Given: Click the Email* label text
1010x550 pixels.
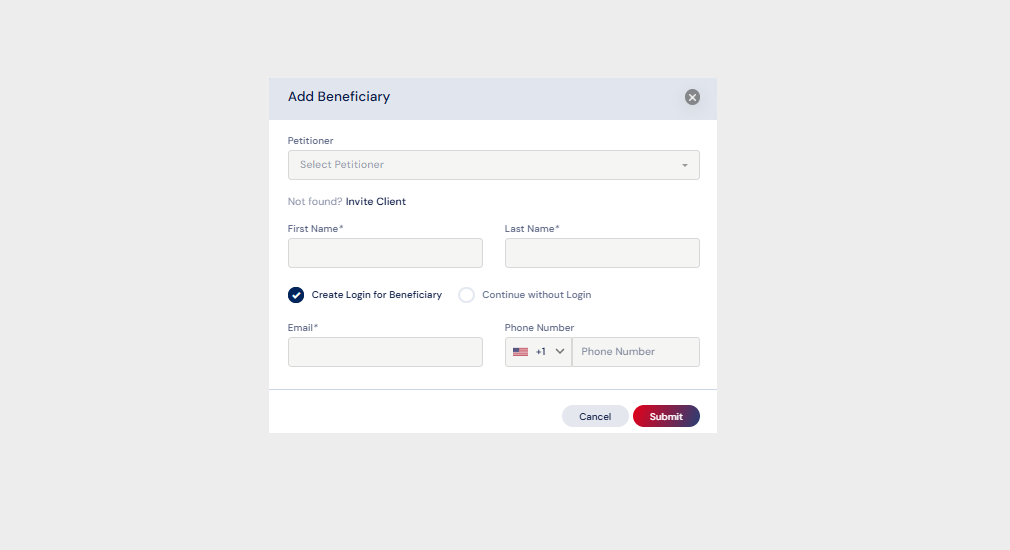Looking at the screenshot, I should tap(303, 327).
